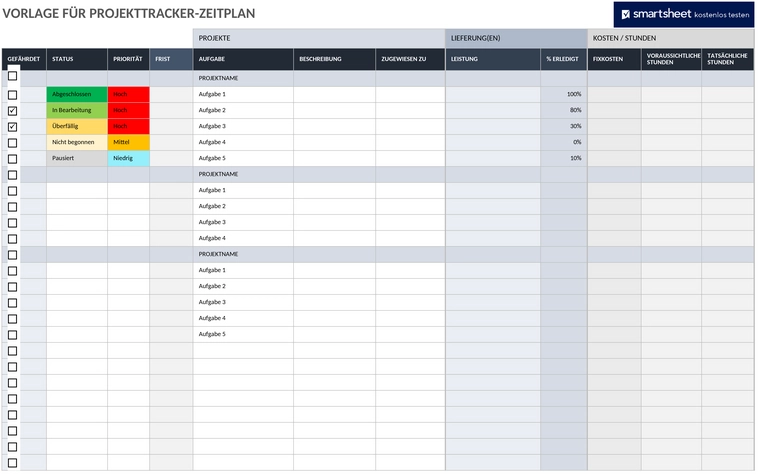
Task: Select the orange Mittel priority cell
Action: click(x=129, y=143)
